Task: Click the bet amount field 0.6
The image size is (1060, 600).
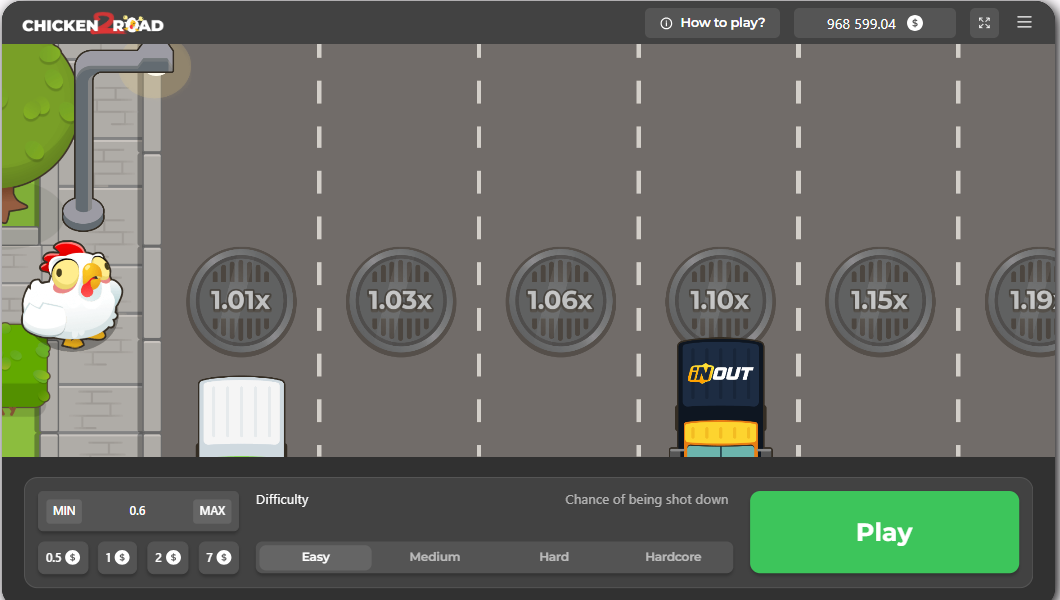Action: [x=138, y=511]
